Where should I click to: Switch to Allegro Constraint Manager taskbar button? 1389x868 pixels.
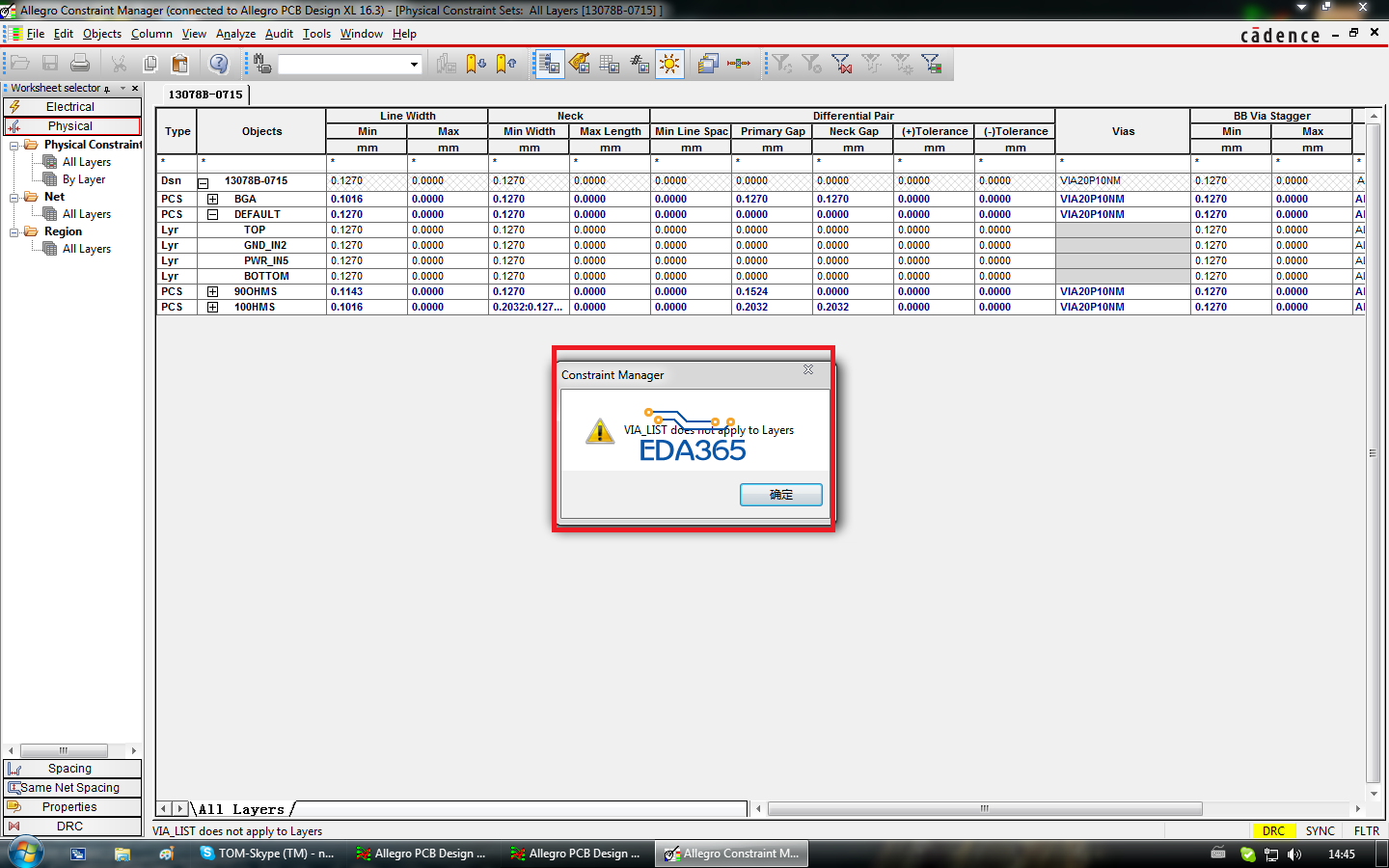(x=732, y=854)
